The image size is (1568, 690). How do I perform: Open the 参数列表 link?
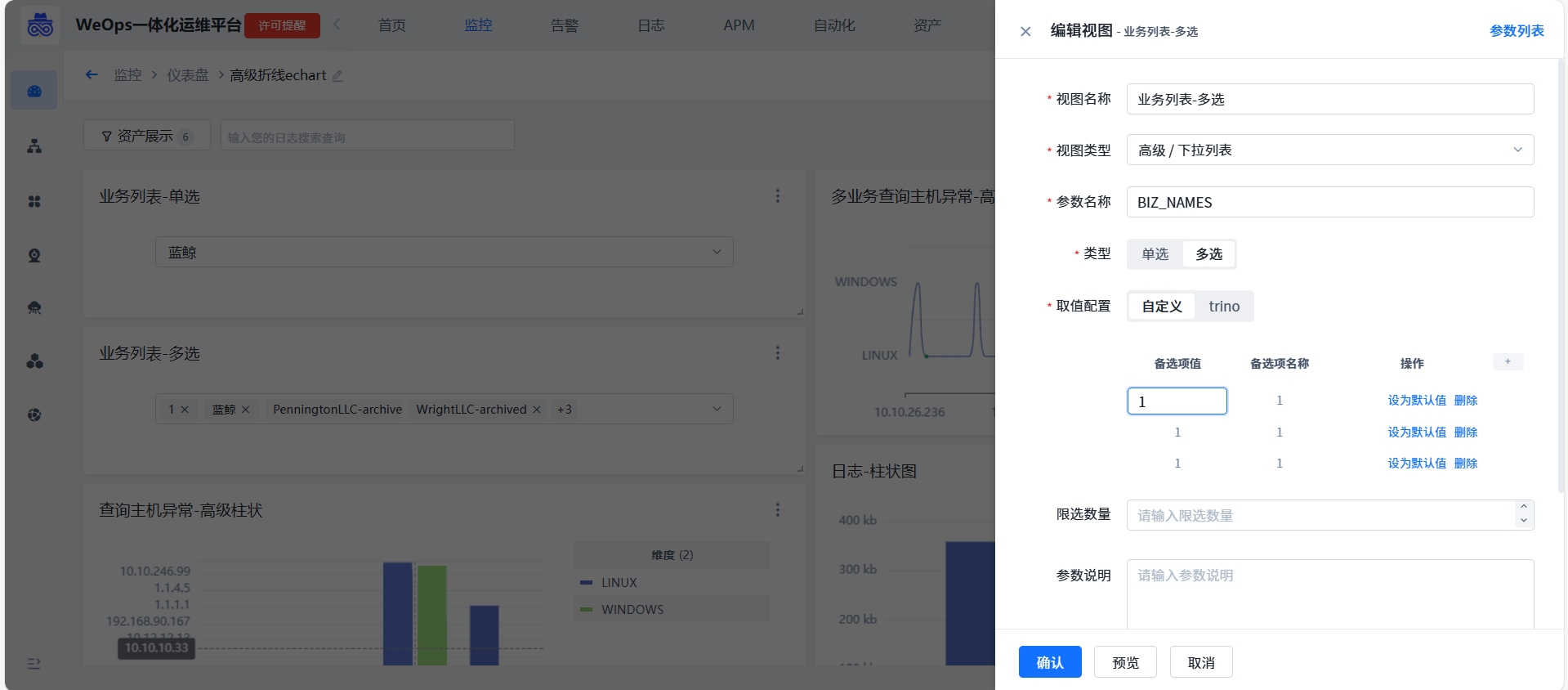pyautogui.click(x=1516, y=31)
